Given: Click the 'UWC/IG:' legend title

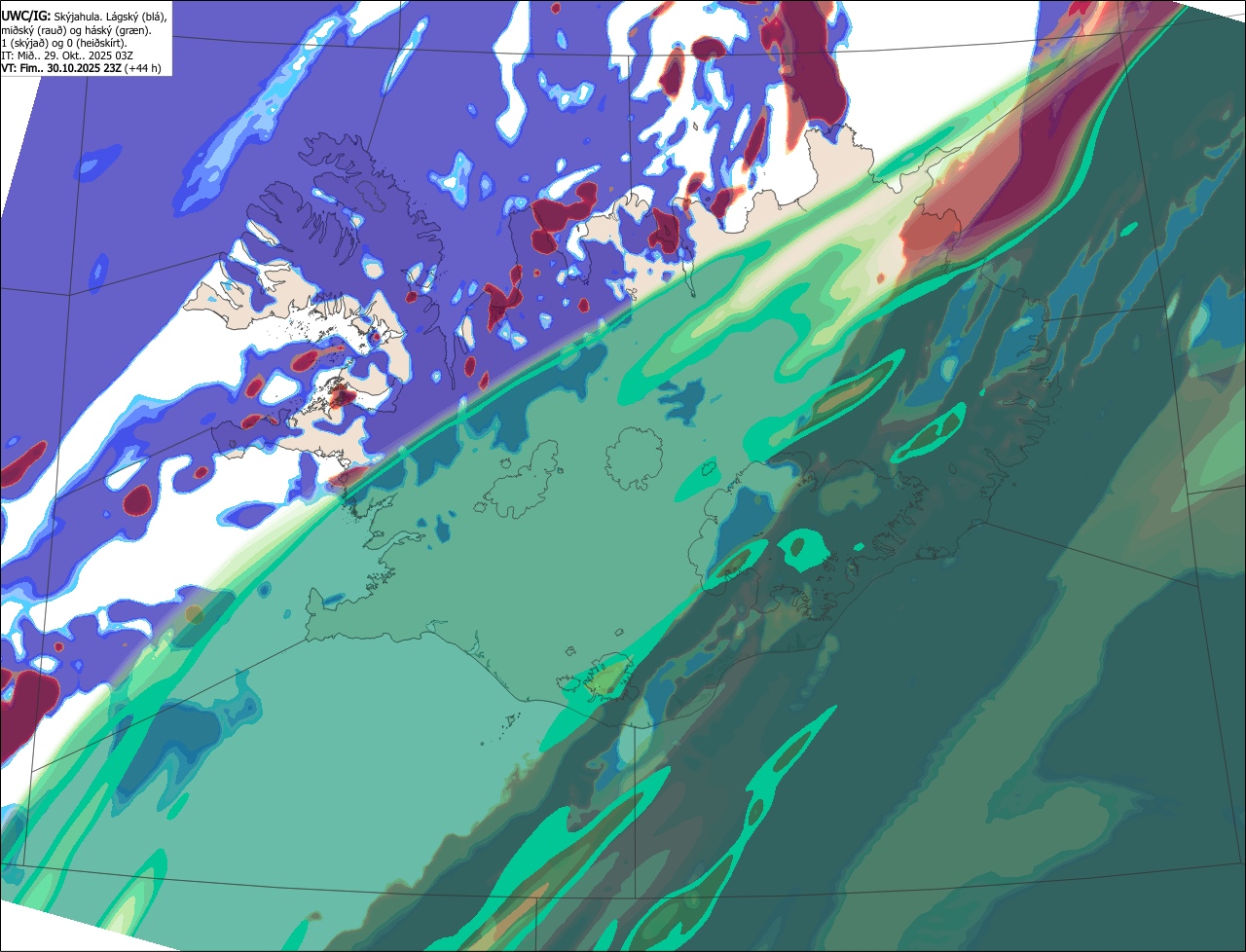Looking at the screenshot, I should 26,17.
